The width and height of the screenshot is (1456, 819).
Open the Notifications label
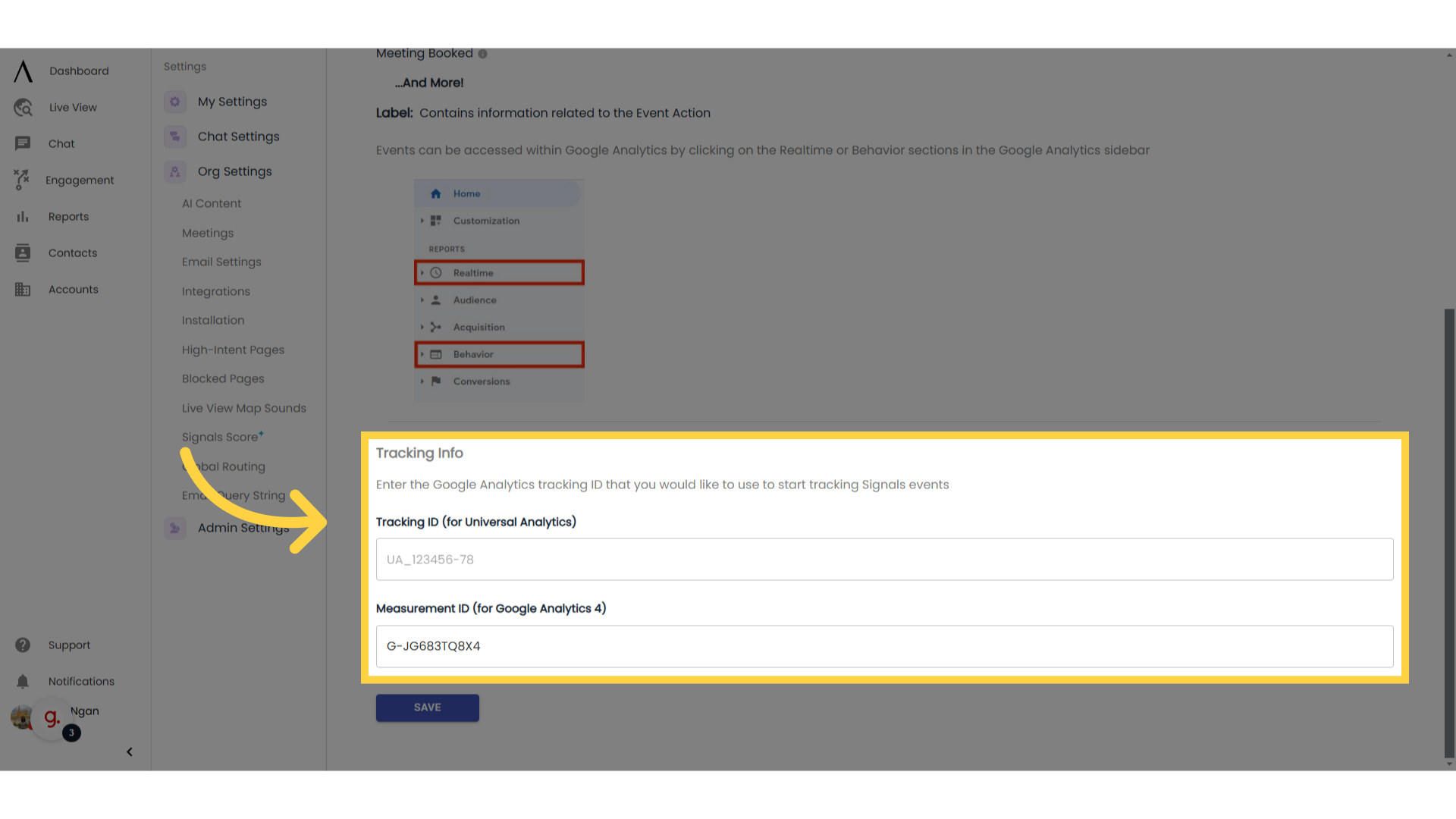click(81, 682)
